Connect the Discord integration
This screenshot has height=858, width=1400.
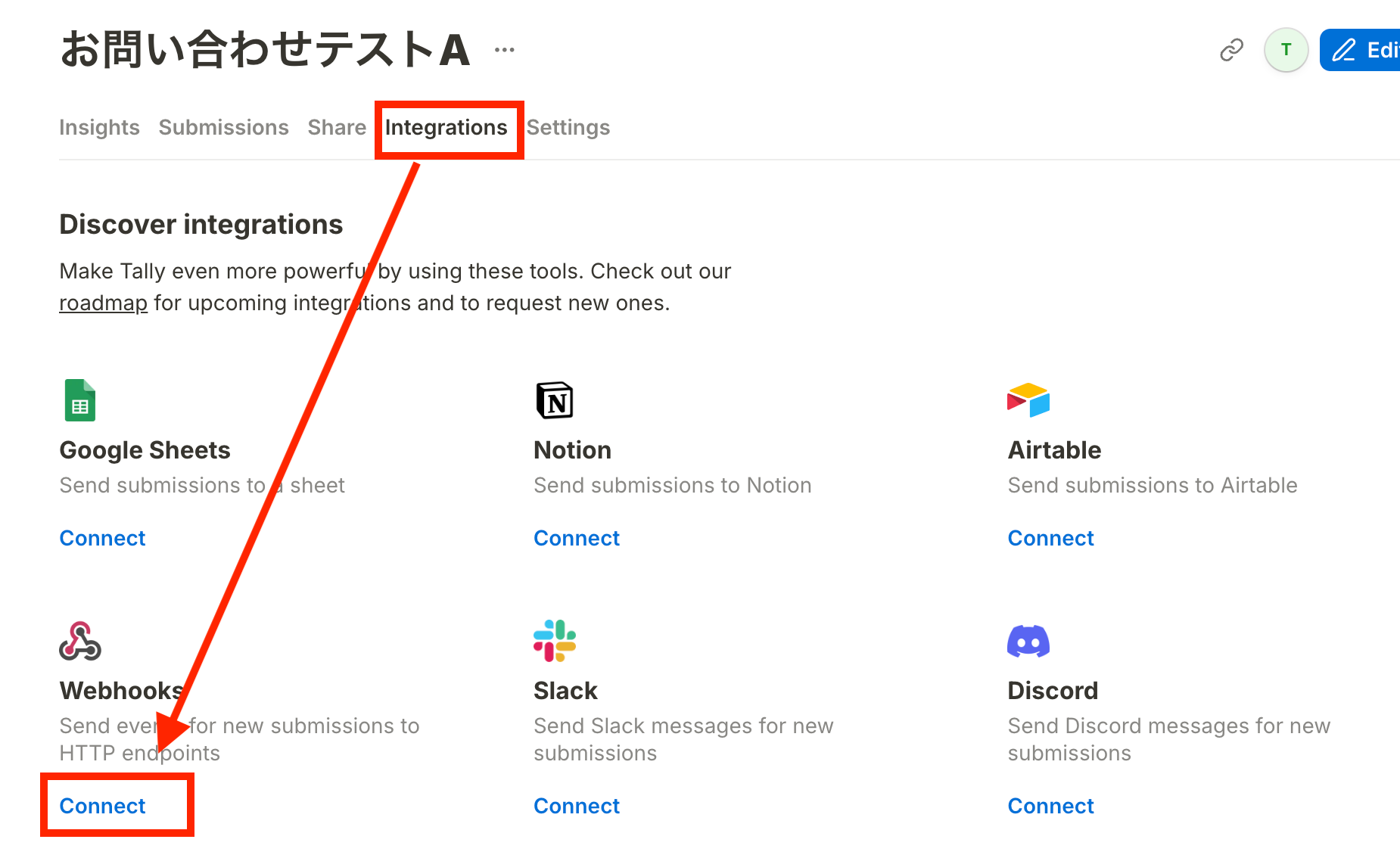pyautogui.click(x=1050, y=806)
